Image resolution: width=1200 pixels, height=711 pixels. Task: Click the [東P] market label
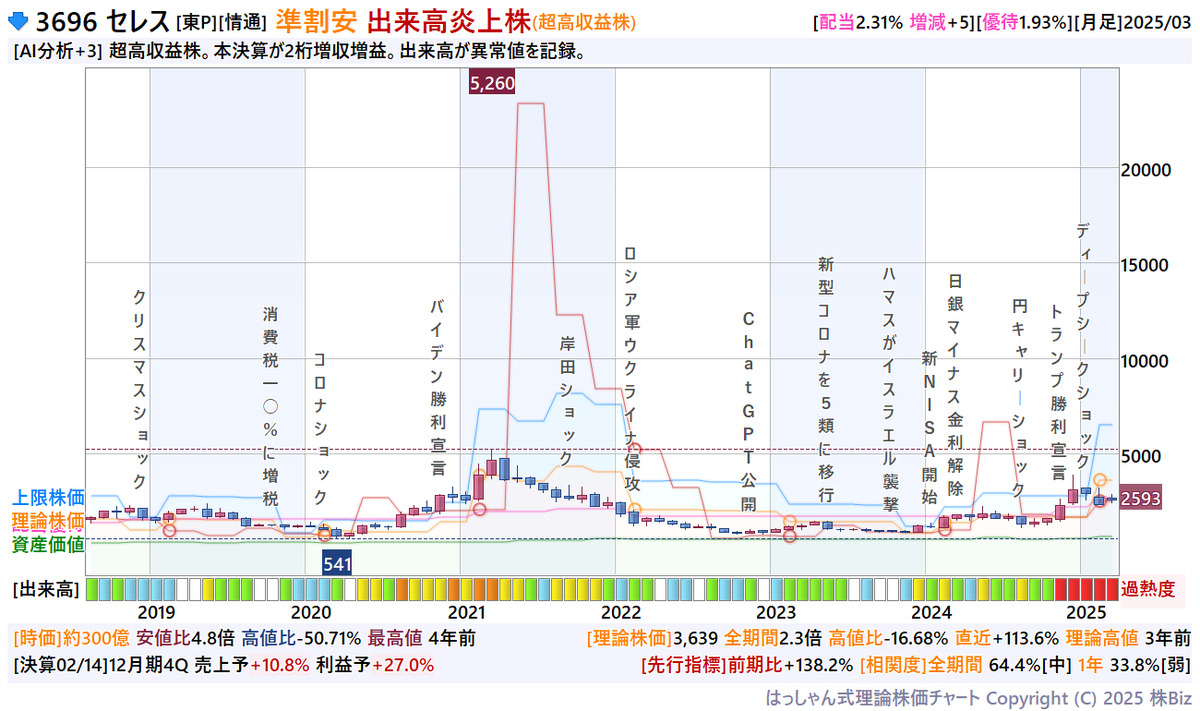(197, 22)
